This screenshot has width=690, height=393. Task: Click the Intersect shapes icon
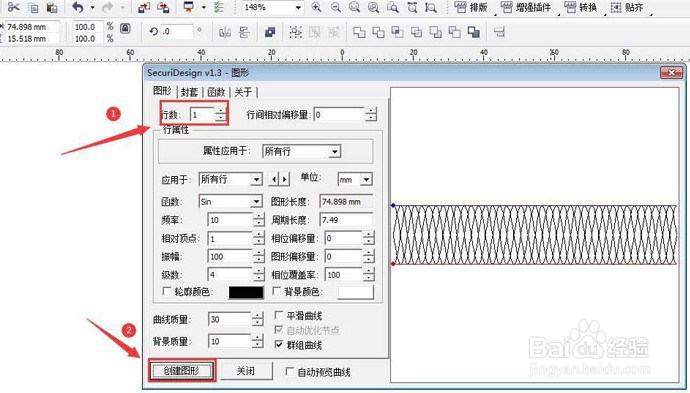(x=397, y=32)
